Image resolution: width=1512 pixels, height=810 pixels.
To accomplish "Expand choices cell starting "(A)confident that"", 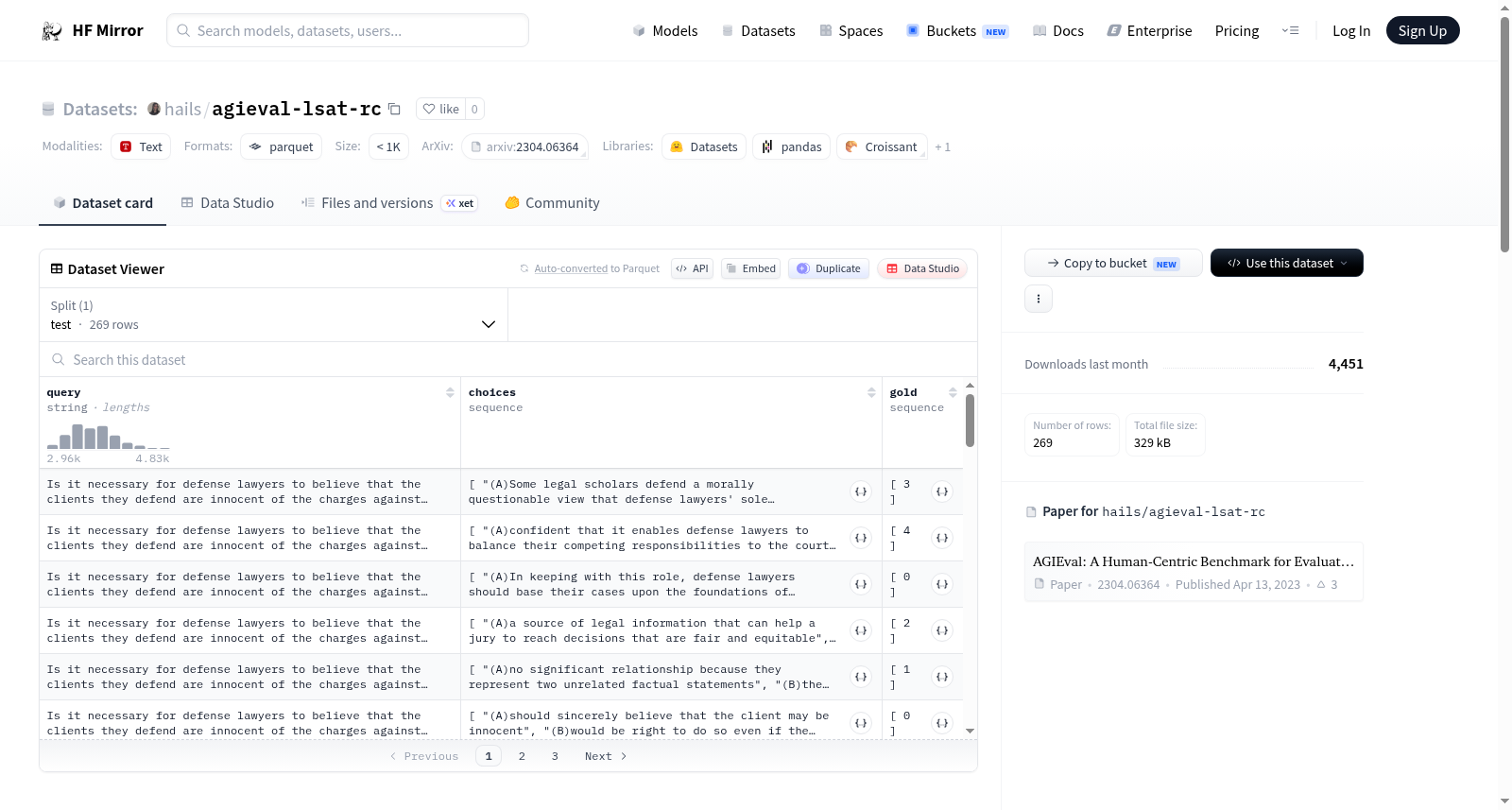I will [861, 538].
